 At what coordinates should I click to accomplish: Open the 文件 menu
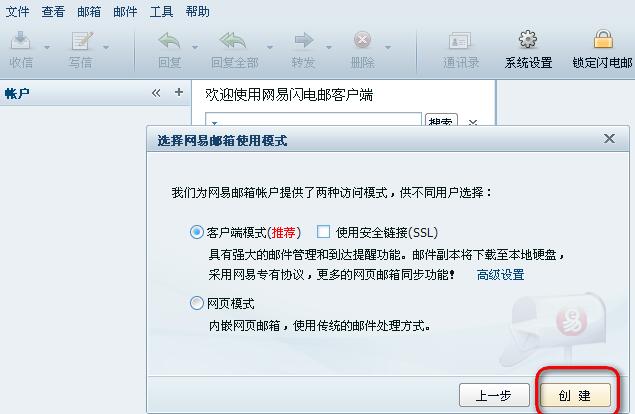17,11
